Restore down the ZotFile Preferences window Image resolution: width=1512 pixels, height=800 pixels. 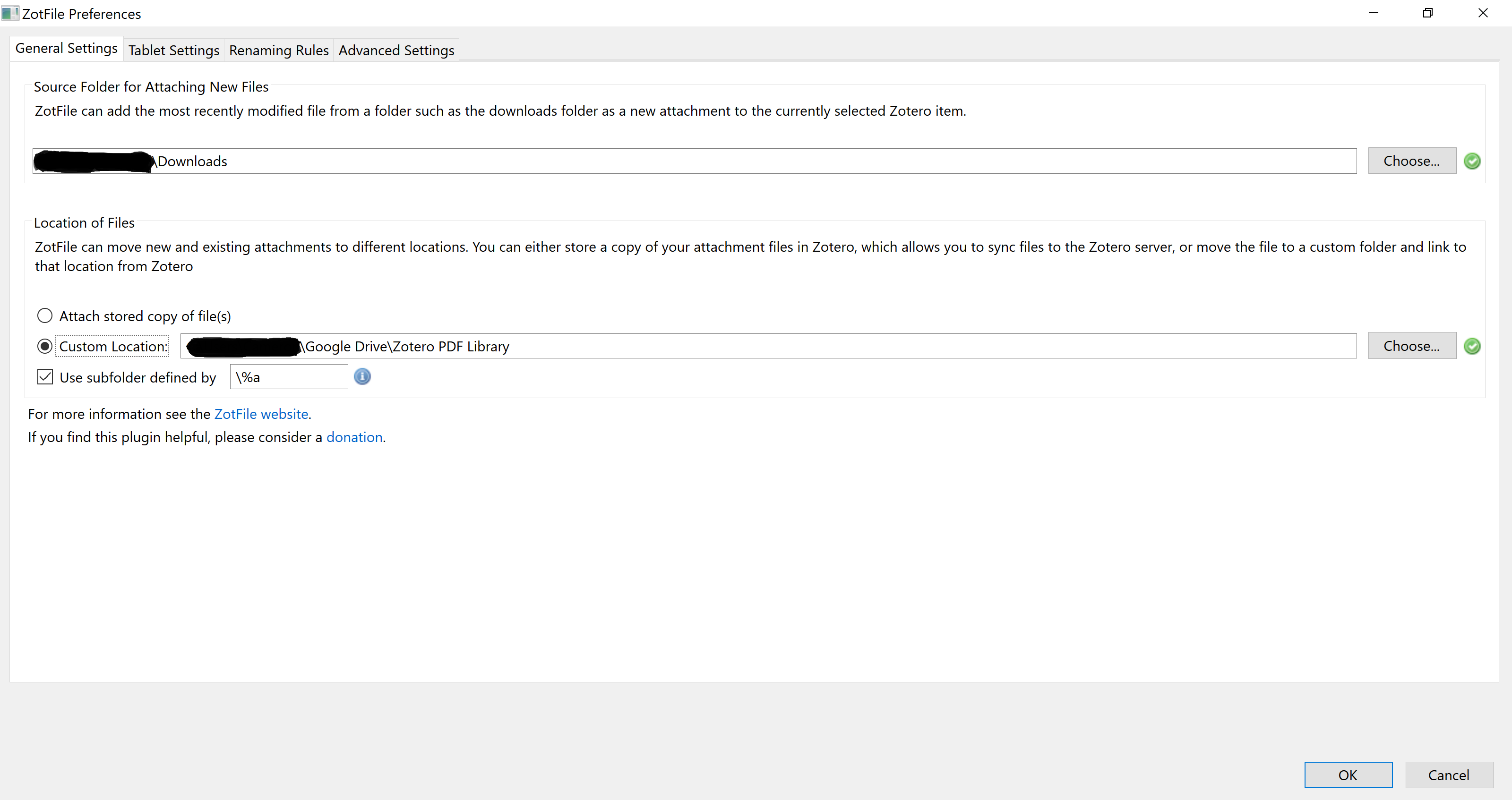pos(1428,13)
